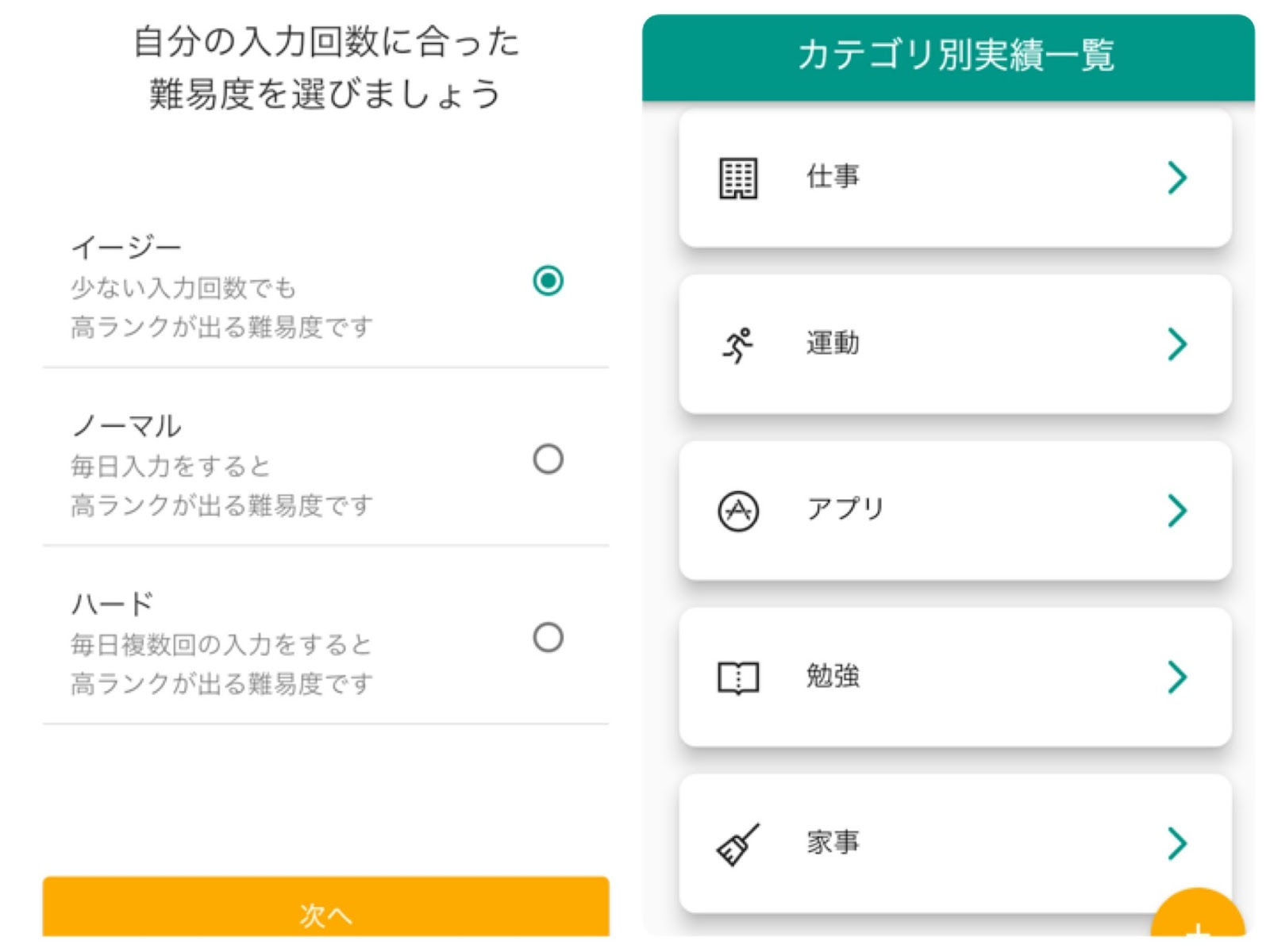Viewport: 1270px width, 952px height.
Task: Click the 勉強 category label
Action: 833,676
